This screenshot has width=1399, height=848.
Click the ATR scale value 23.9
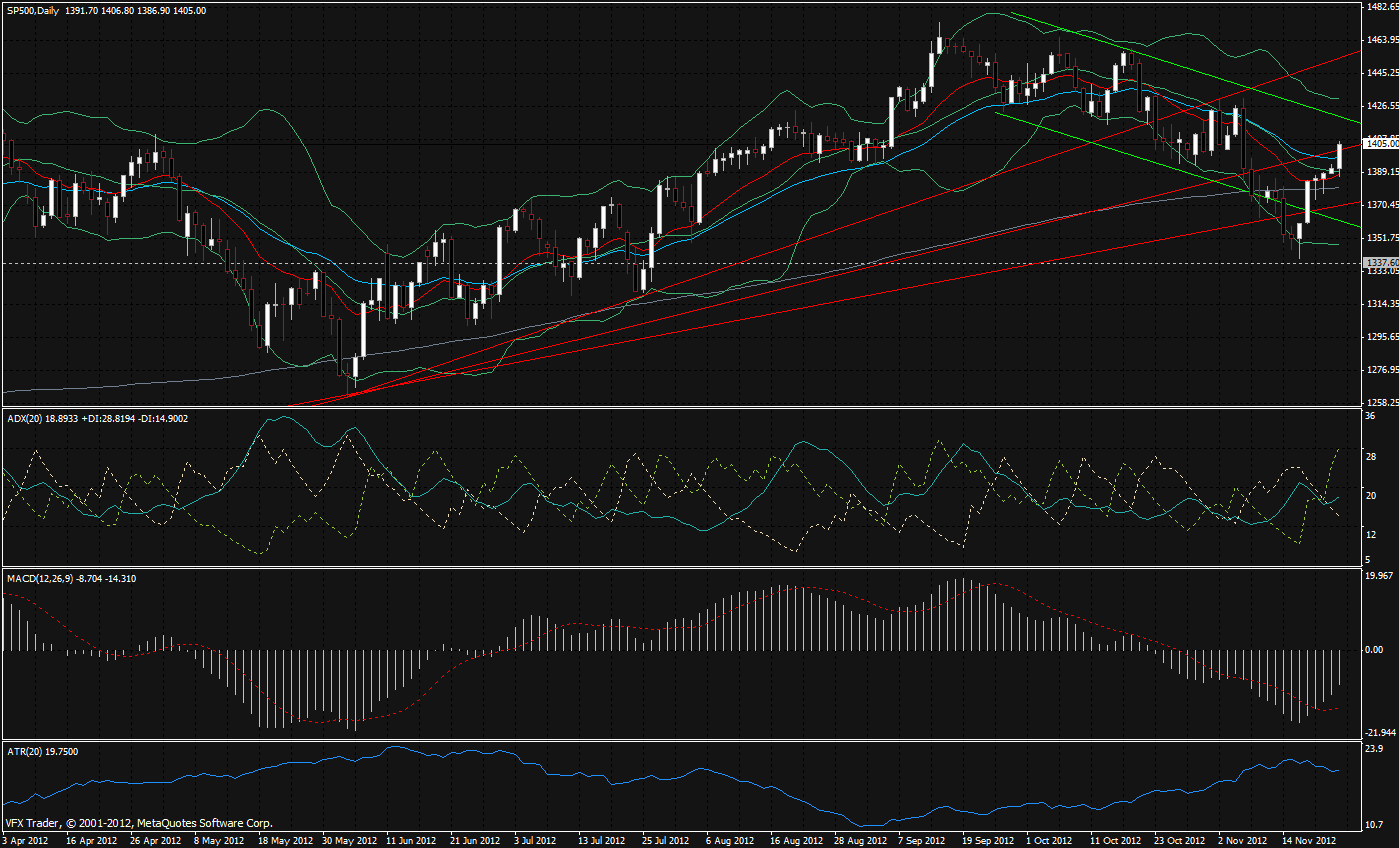coord(1373,749)
